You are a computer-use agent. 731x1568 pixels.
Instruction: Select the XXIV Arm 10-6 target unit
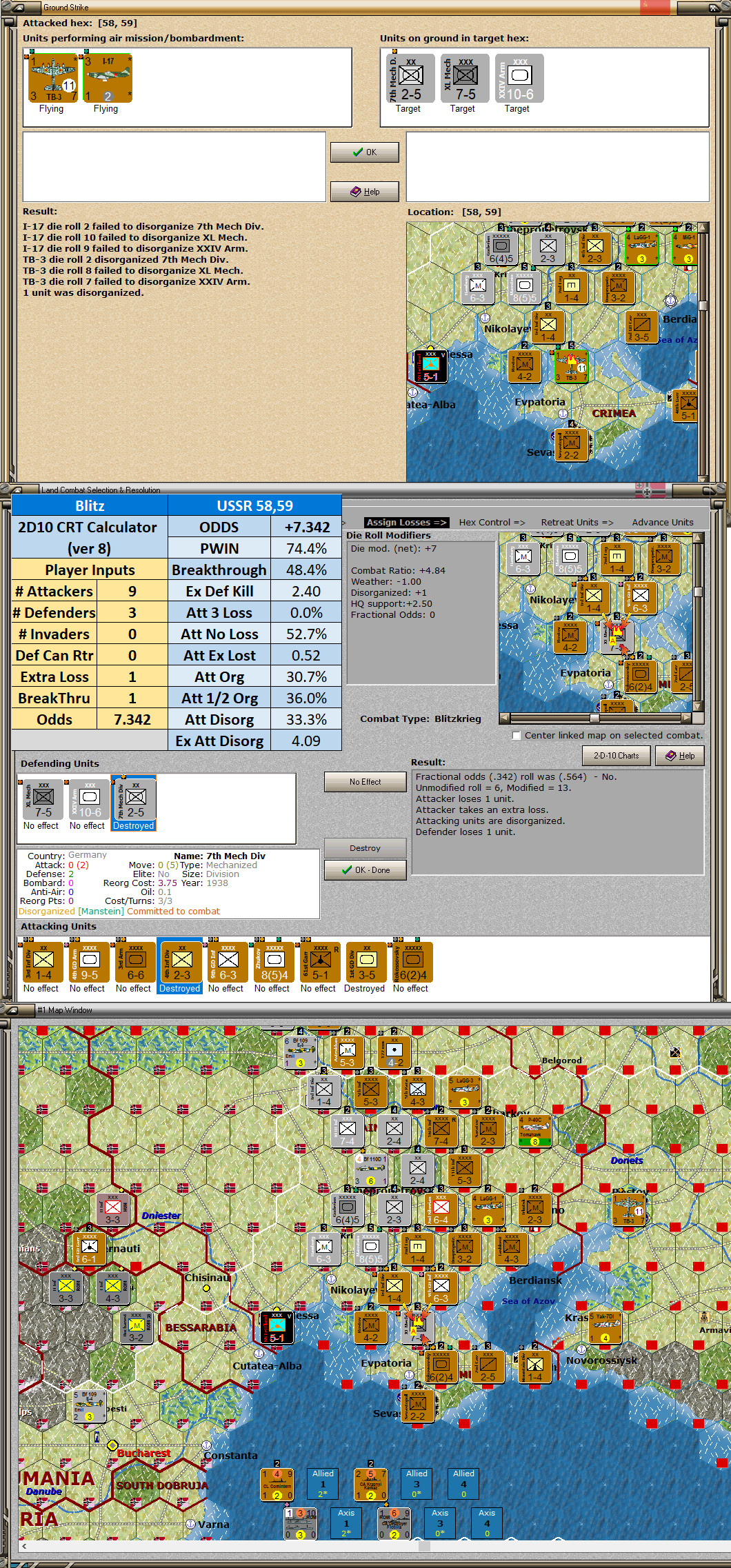(519, 79)
